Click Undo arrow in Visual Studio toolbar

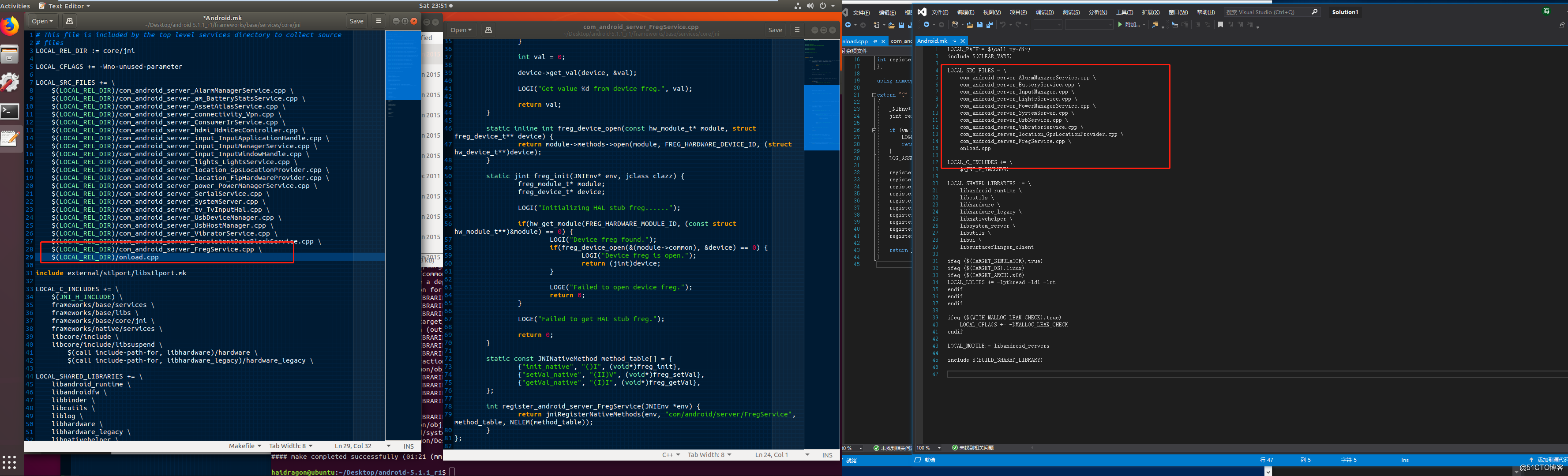tap(1002, 25)
